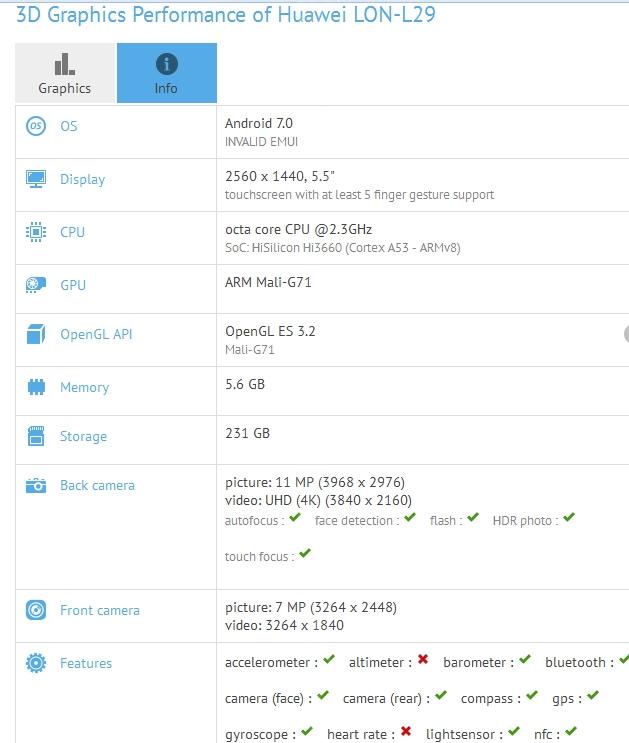
Task: Click the Front camera label
Action: 100,610
